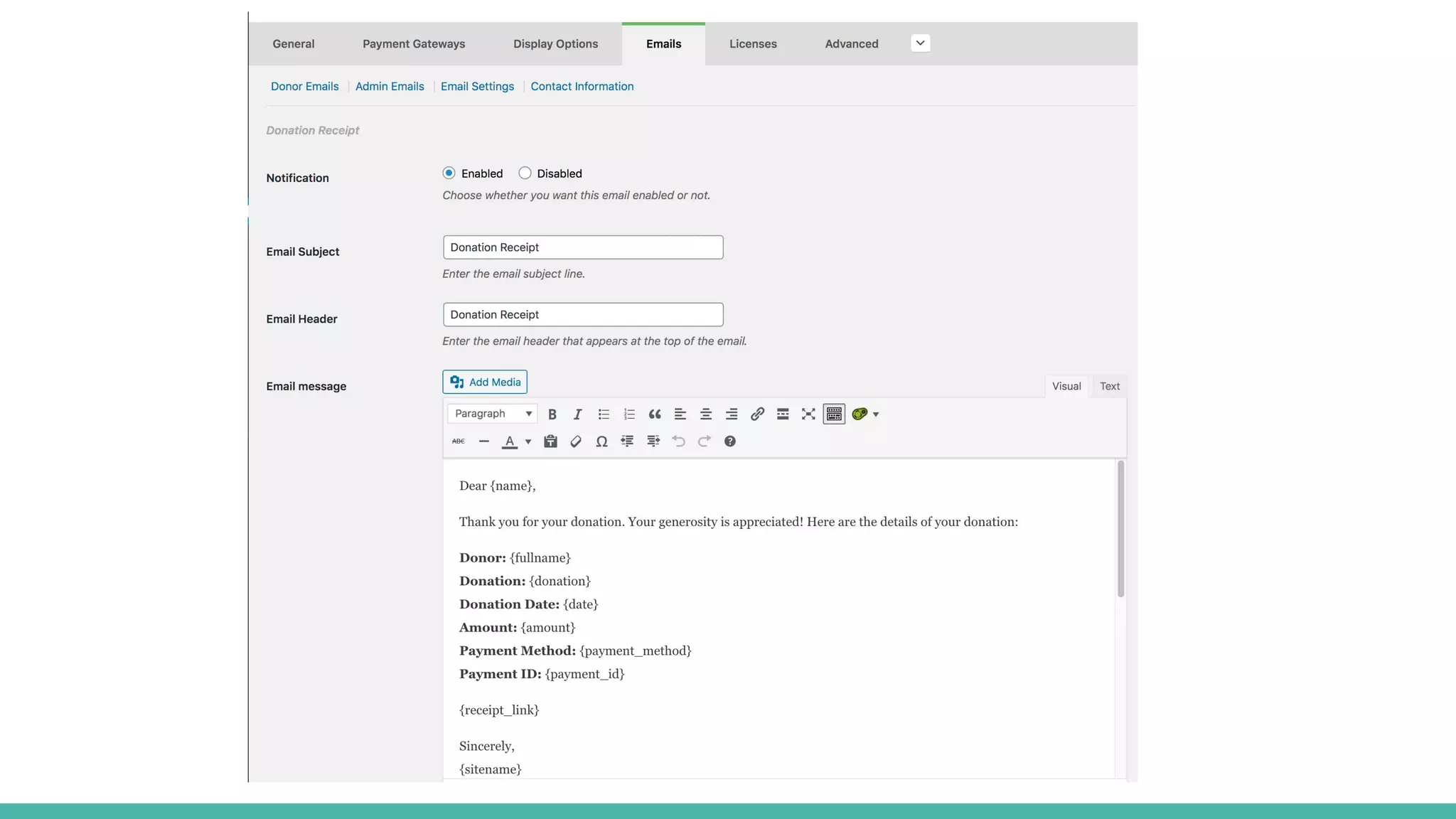Open the Admin Emails section link
1456x819 pixels.
click(x=390, y=86)
